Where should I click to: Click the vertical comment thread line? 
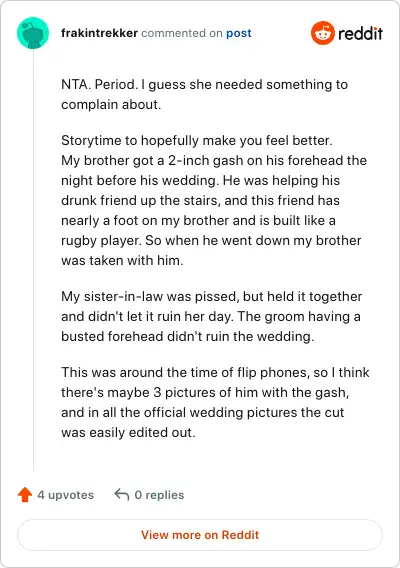pos(33,260)
